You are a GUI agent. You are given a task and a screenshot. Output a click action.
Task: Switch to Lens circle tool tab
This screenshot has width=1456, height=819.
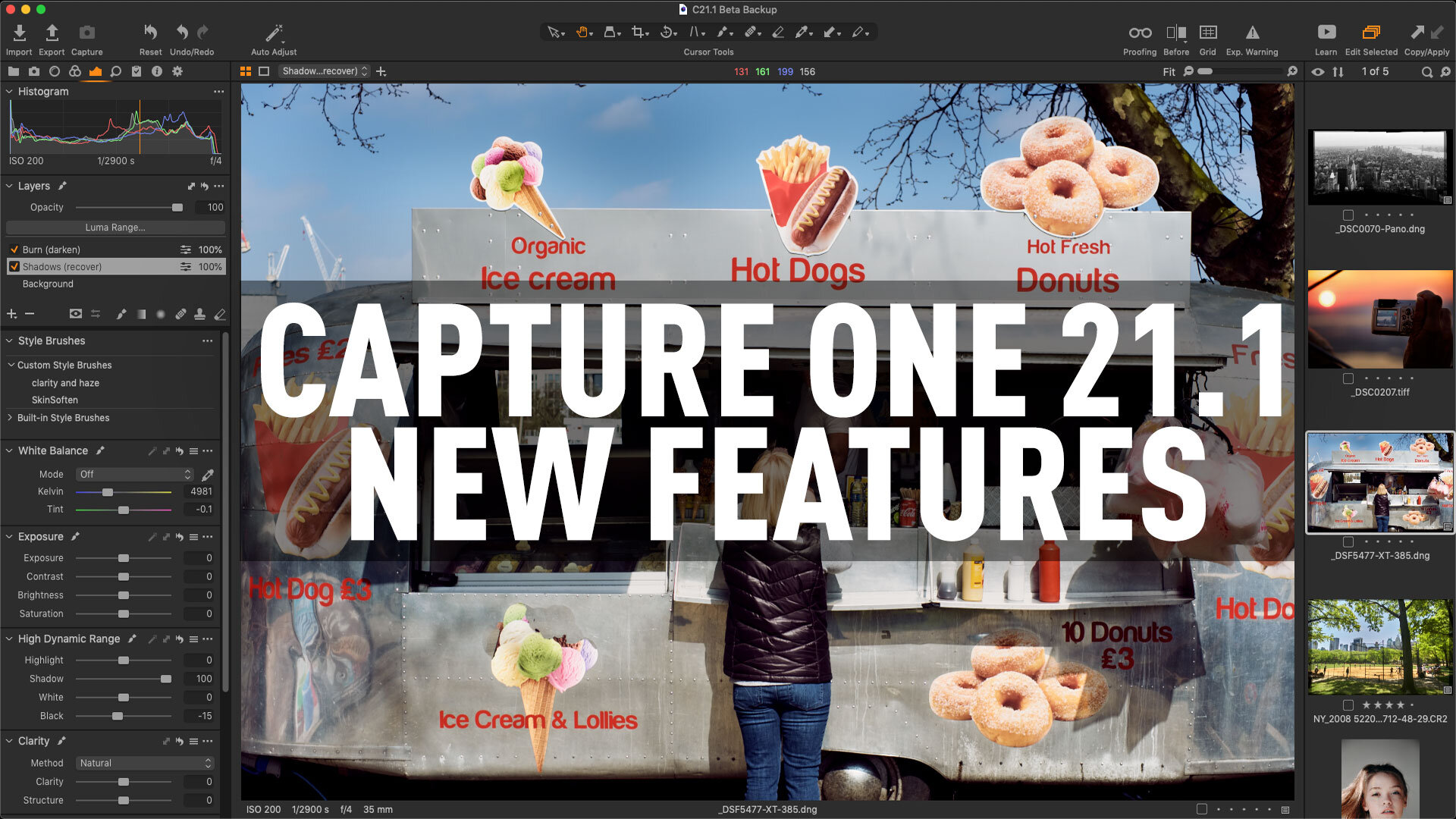point(55,71)
